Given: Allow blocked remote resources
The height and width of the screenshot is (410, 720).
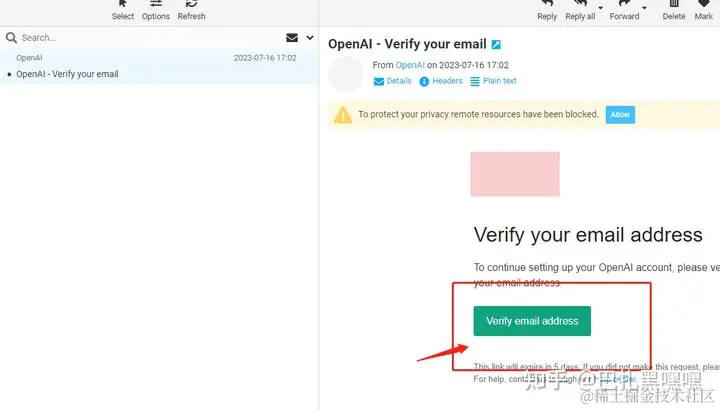Looking at the screenshot, I should (x=620, y=115).
